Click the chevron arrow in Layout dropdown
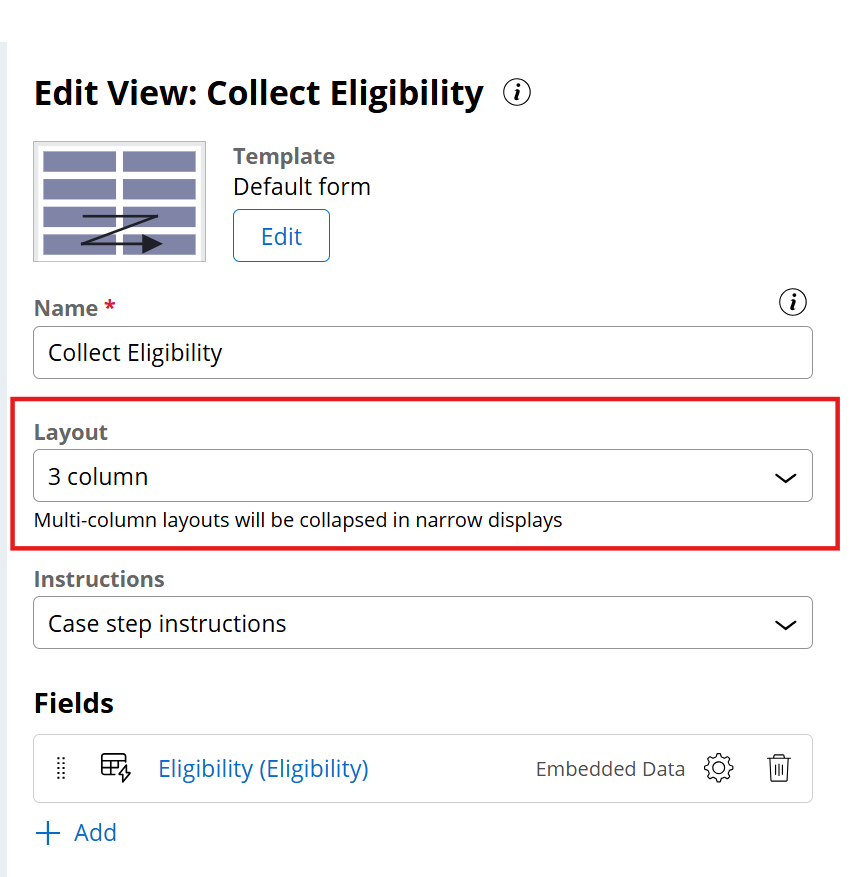This screenshot has width=864, height=877. pyautogui.click(x=786, y=478)
